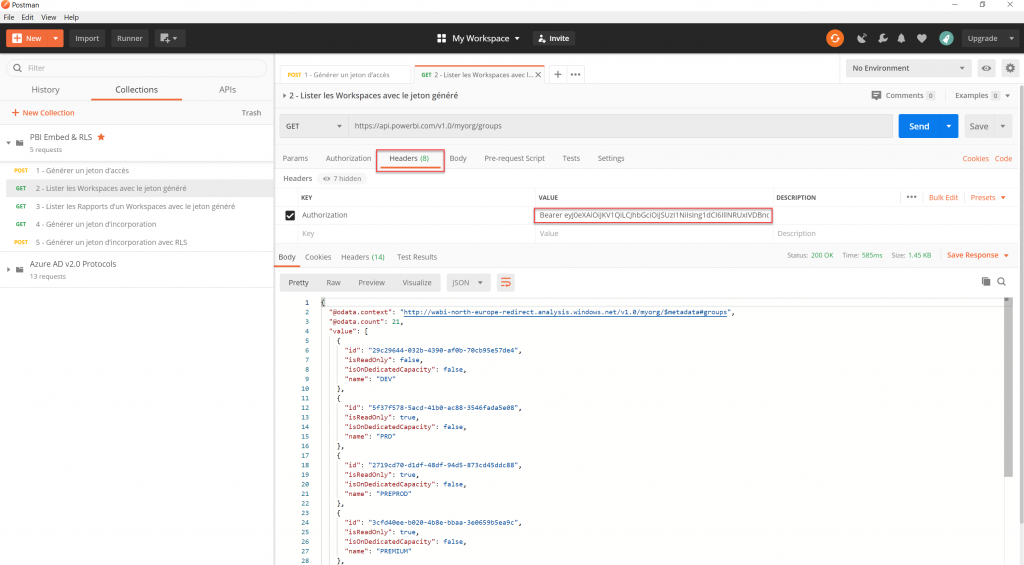
Task: Expand request title description arrow
Action: [284, 95]
